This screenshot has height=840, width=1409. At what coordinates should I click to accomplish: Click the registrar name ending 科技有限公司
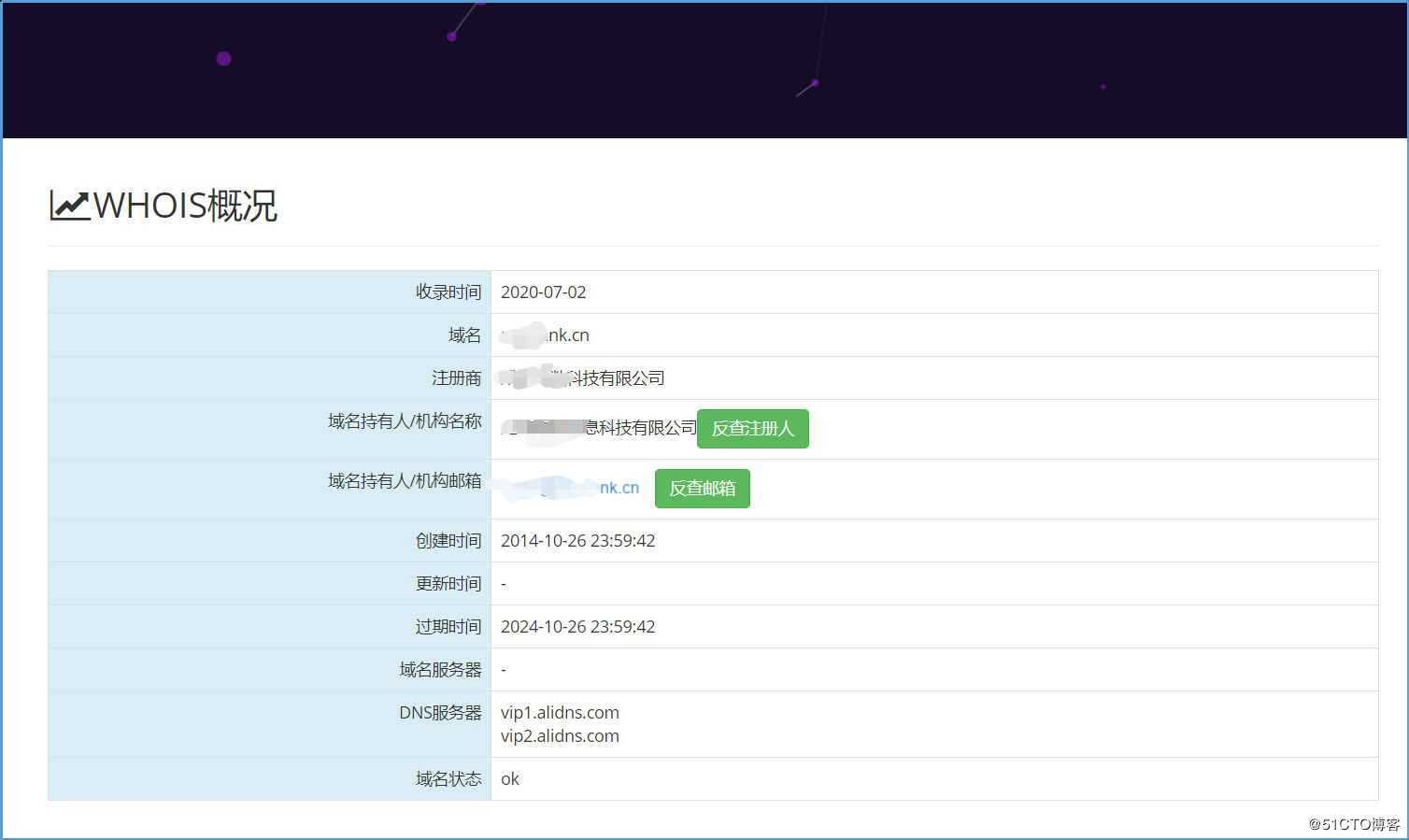pyautogui.click(x=583, y=378)
